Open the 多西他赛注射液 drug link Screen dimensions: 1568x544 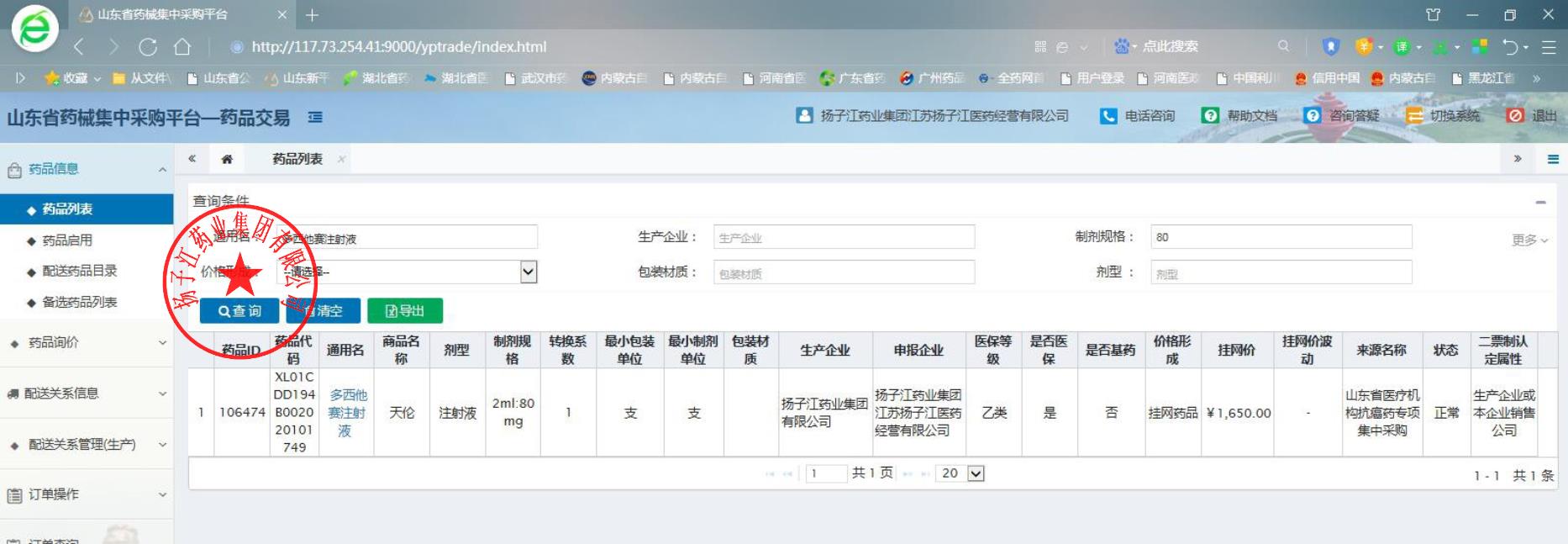point(346,412)
